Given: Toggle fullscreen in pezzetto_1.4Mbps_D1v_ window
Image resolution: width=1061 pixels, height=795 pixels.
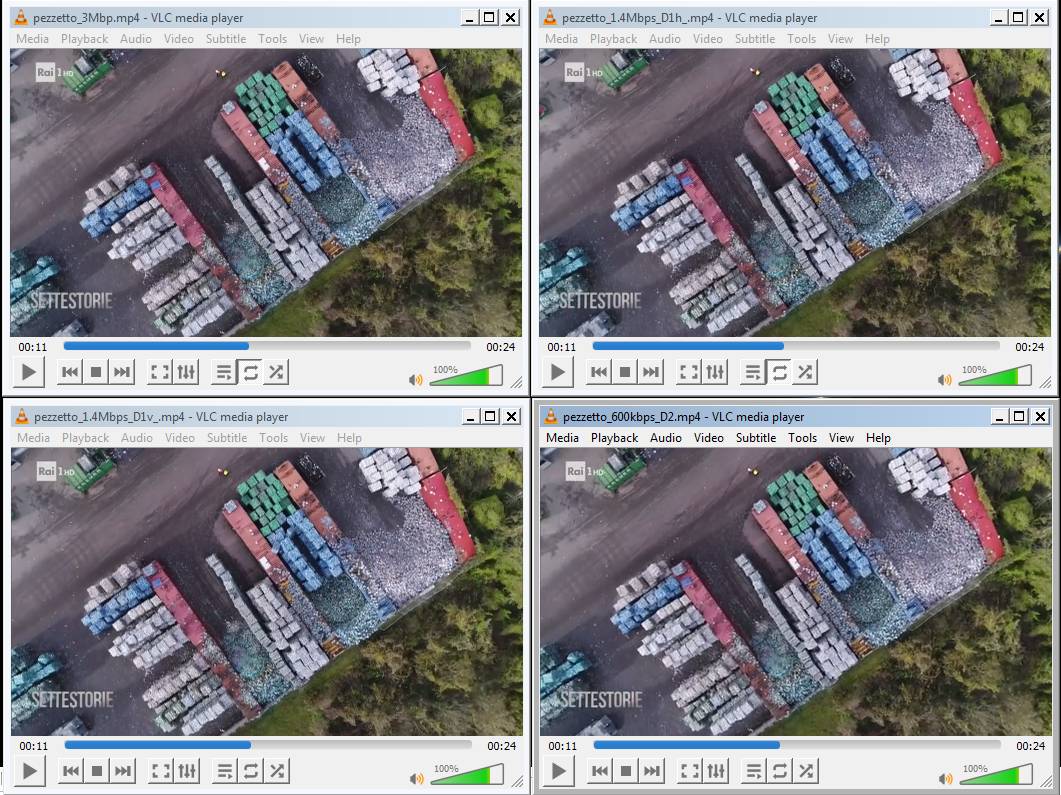Looking at the screenshot, I should pos(161,771).
